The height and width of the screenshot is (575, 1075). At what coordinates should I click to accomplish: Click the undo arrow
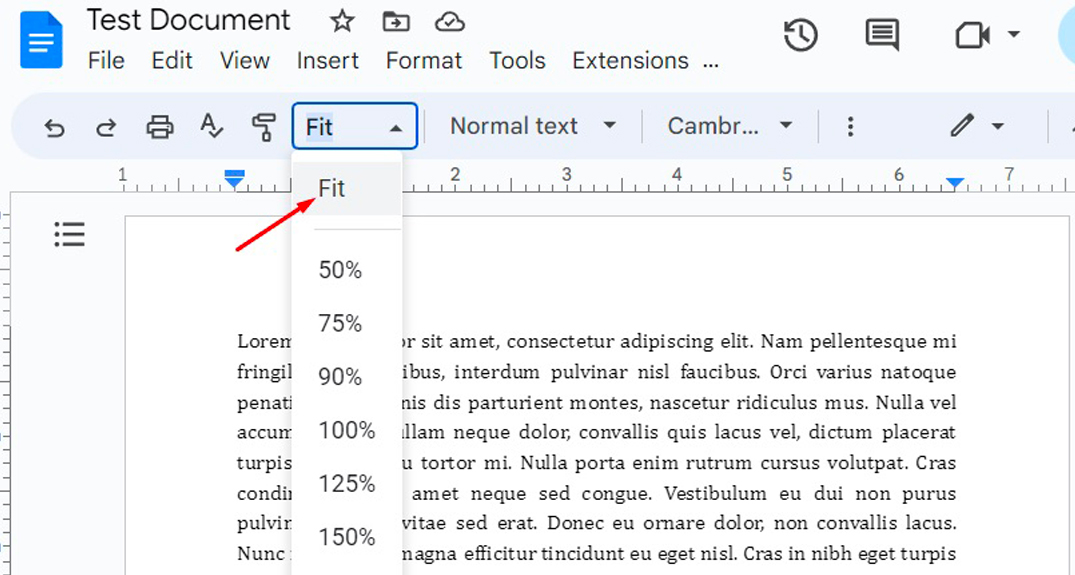pos(54,127)
